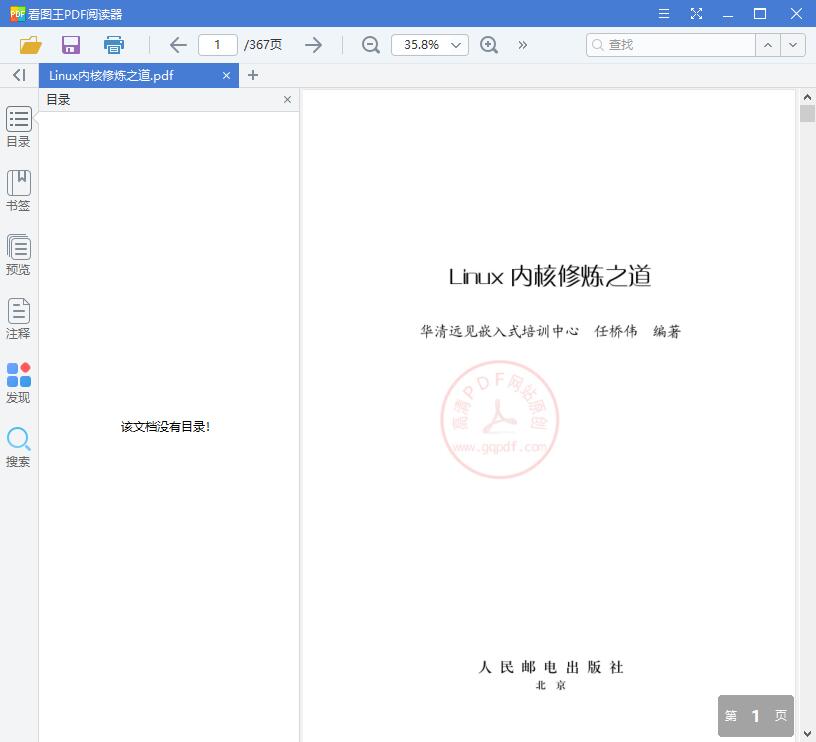Expand more toolbar tools chevron
The height and width of the screenshot is (742, 816).
coord(522,45)
